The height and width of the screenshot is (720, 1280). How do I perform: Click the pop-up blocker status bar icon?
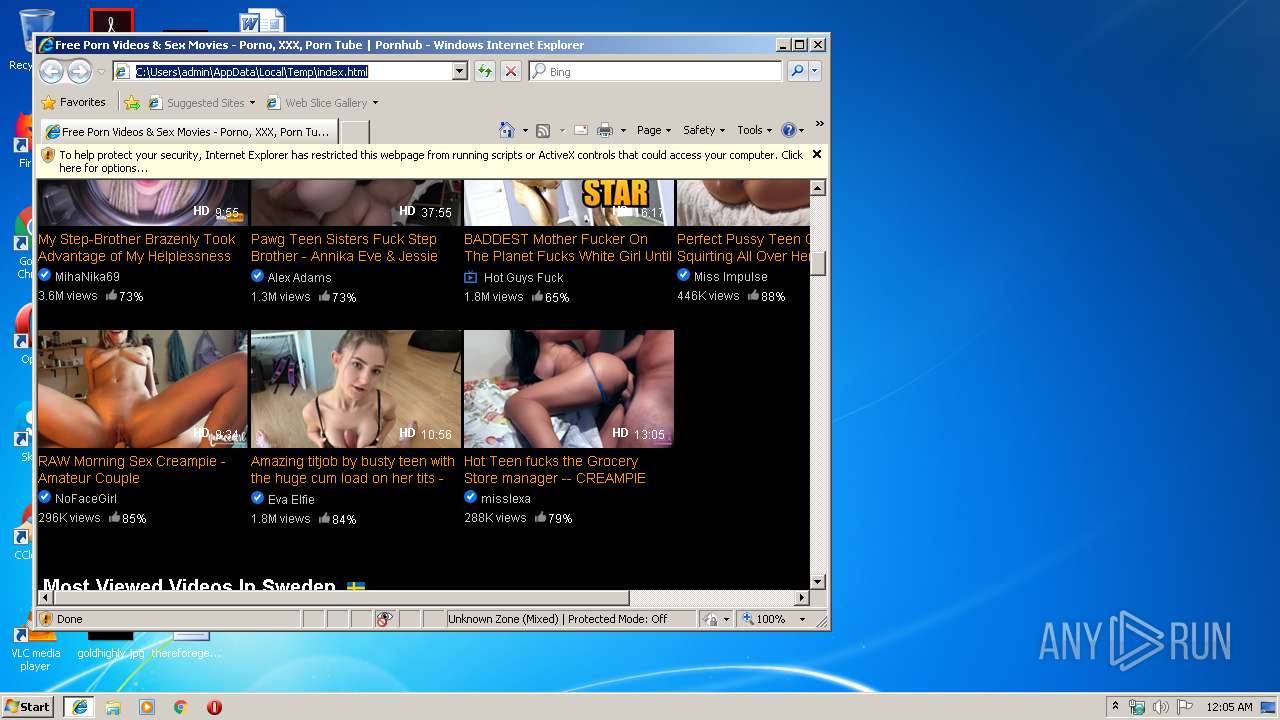click(385, 619)
